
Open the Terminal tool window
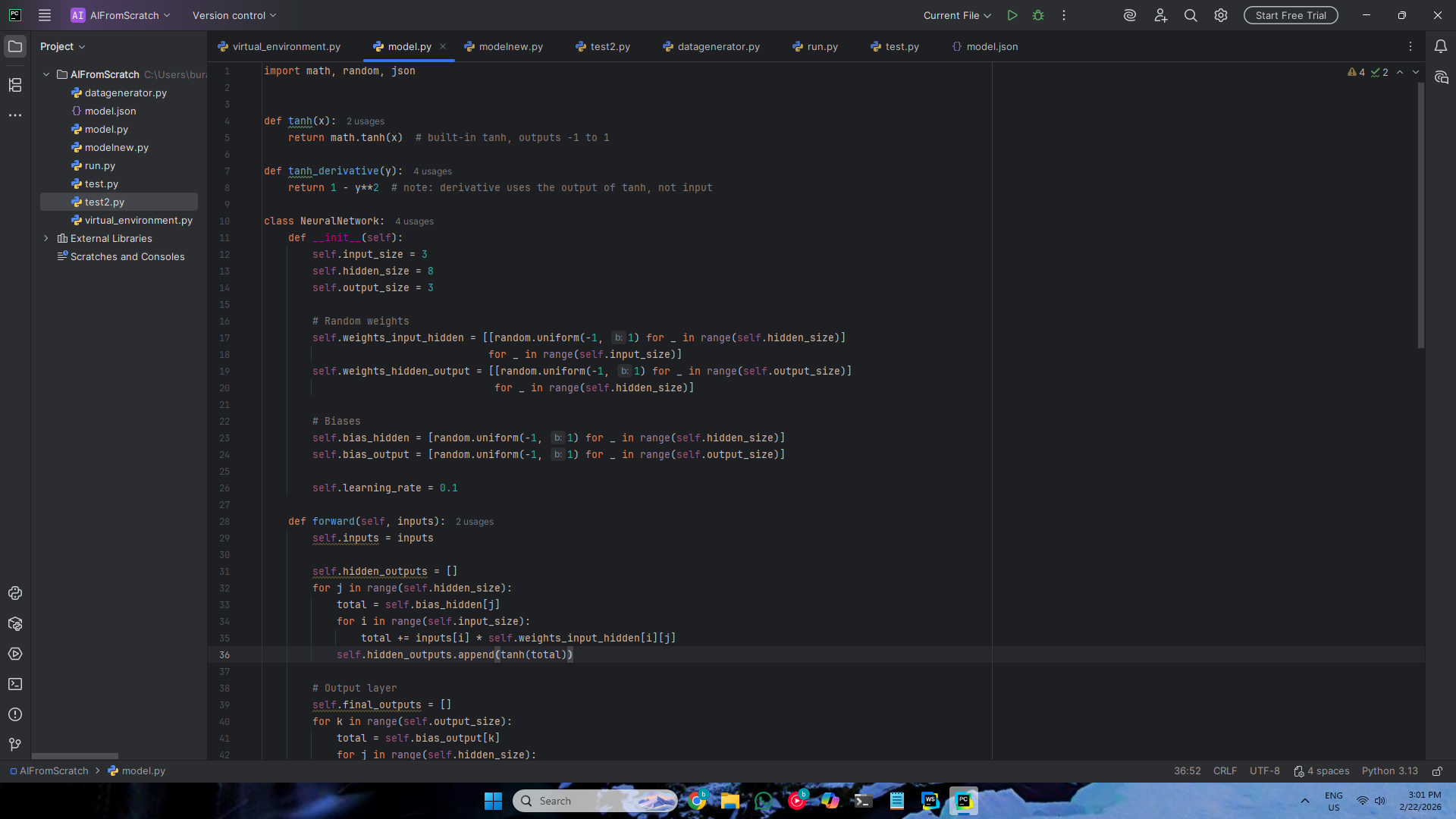coord(15,684)
